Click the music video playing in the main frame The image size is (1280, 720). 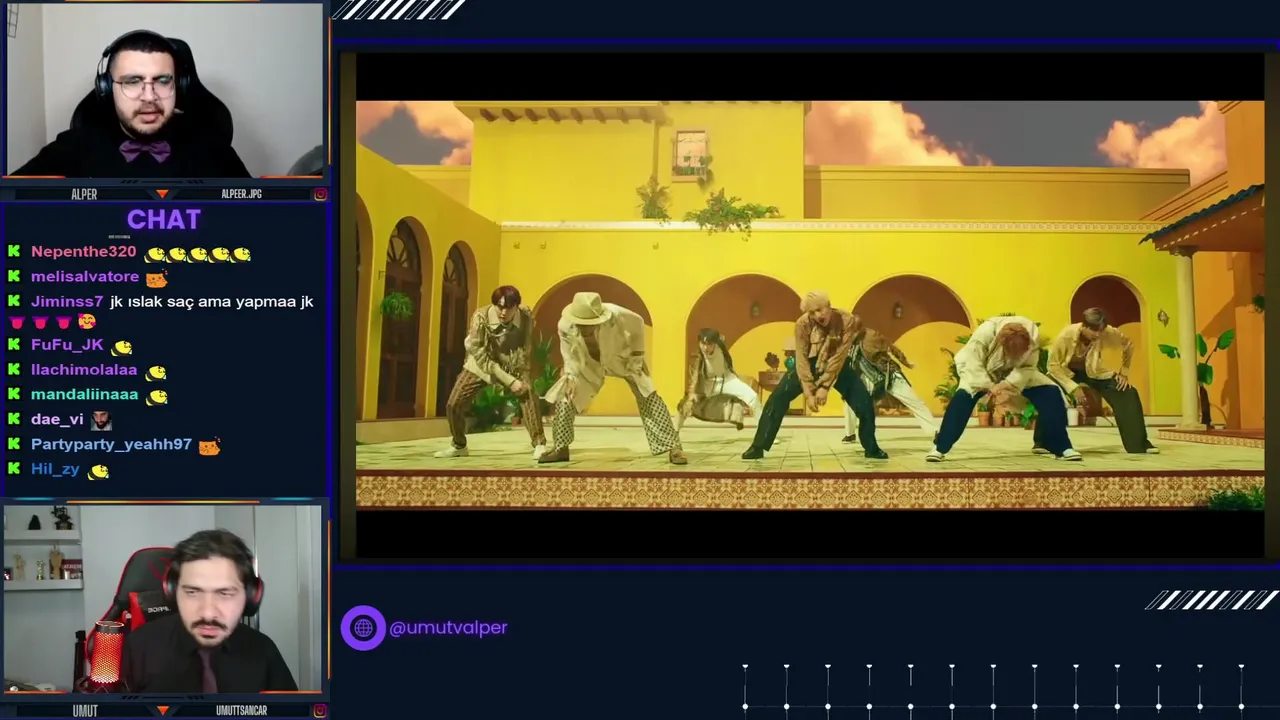810,305
